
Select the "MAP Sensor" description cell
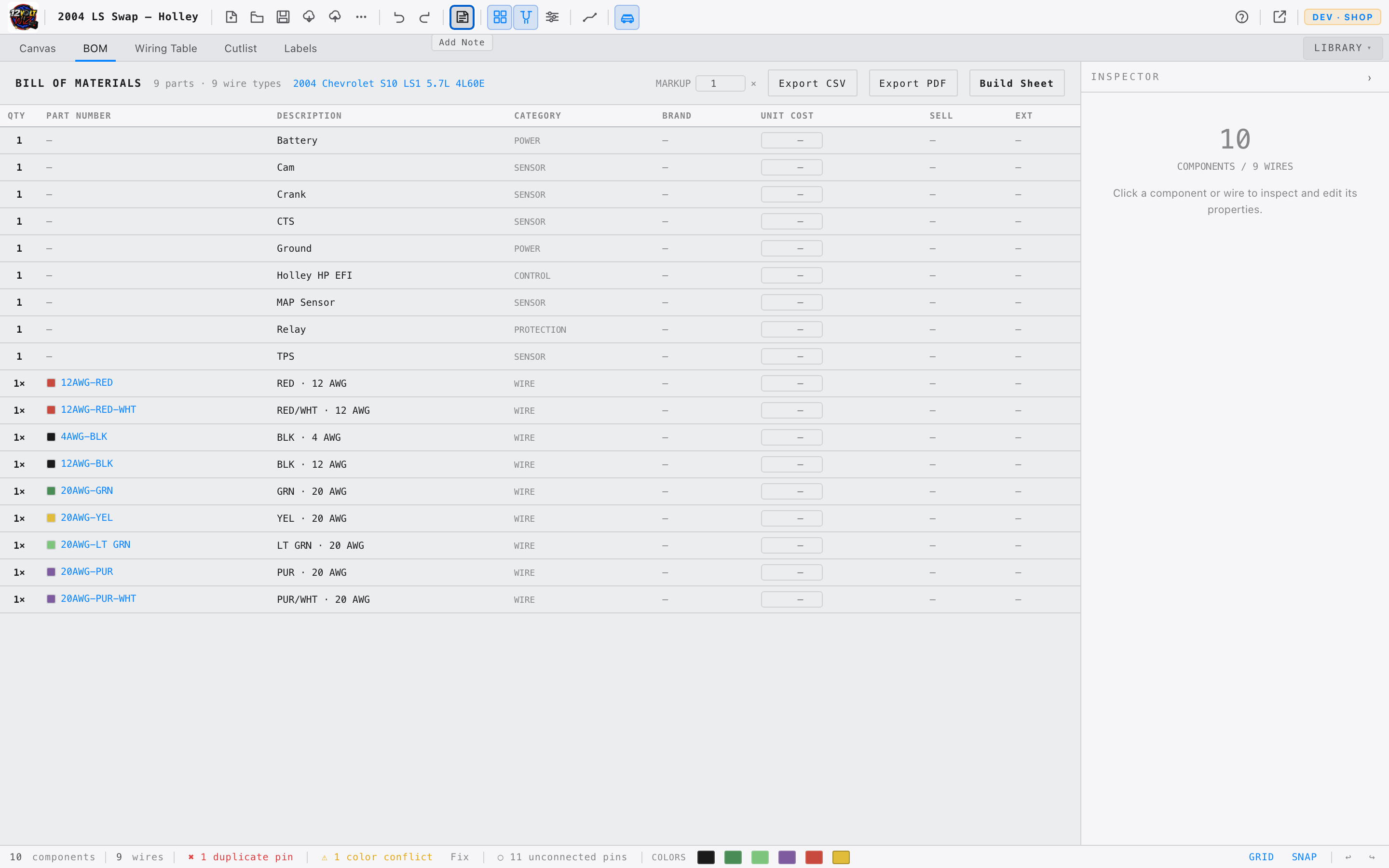point(305,302)
